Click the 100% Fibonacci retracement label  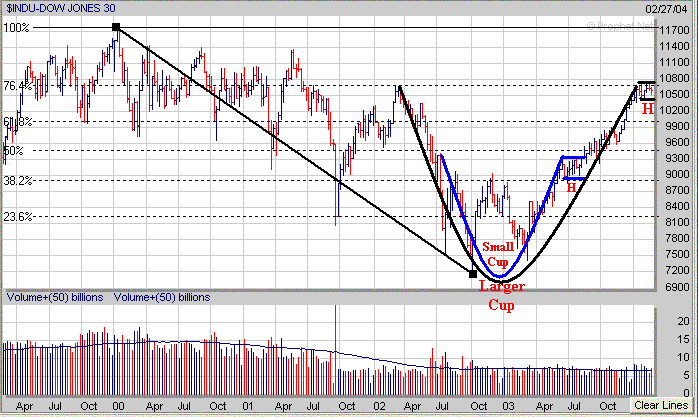pos(16,28)
